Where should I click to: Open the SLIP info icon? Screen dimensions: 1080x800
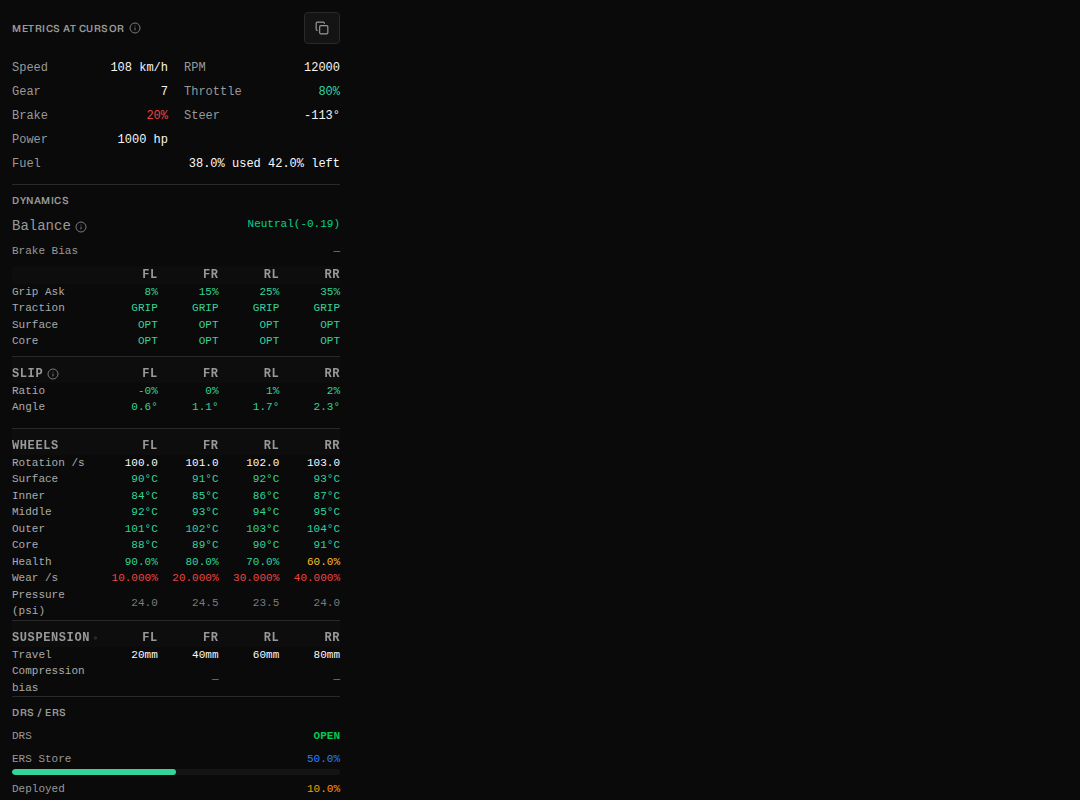click(x=53, y=374)
